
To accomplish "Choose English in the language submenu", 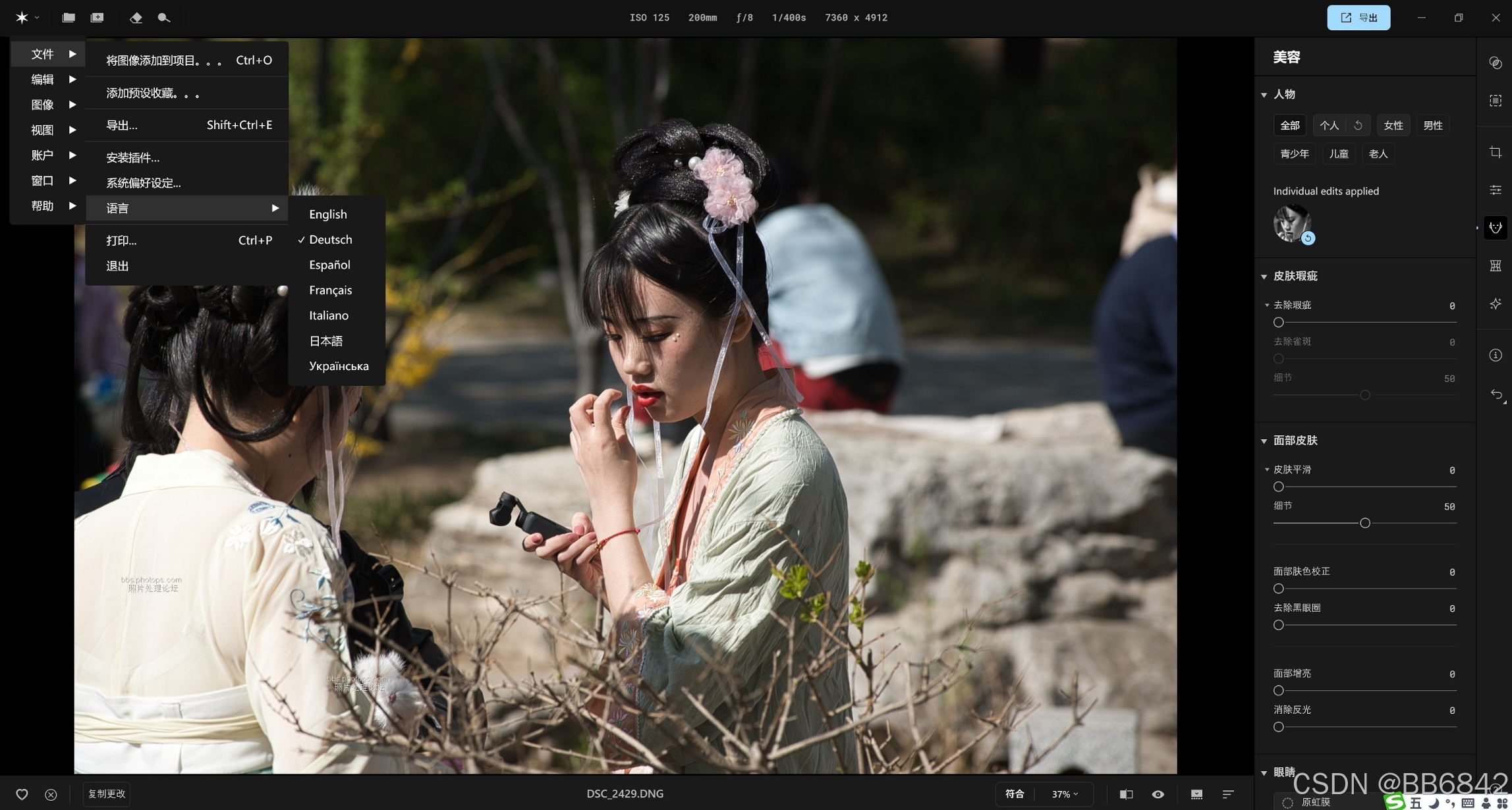I will 327,214.
